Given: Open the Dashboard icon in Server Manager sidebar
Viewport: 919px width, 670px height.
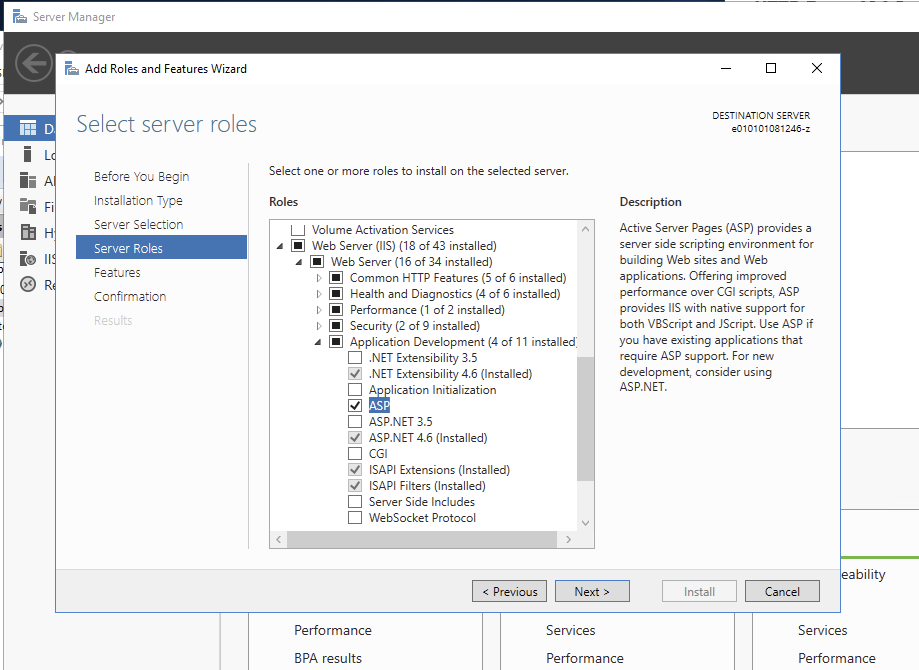Looking at the screenshot, I should (x=28, y=128).
